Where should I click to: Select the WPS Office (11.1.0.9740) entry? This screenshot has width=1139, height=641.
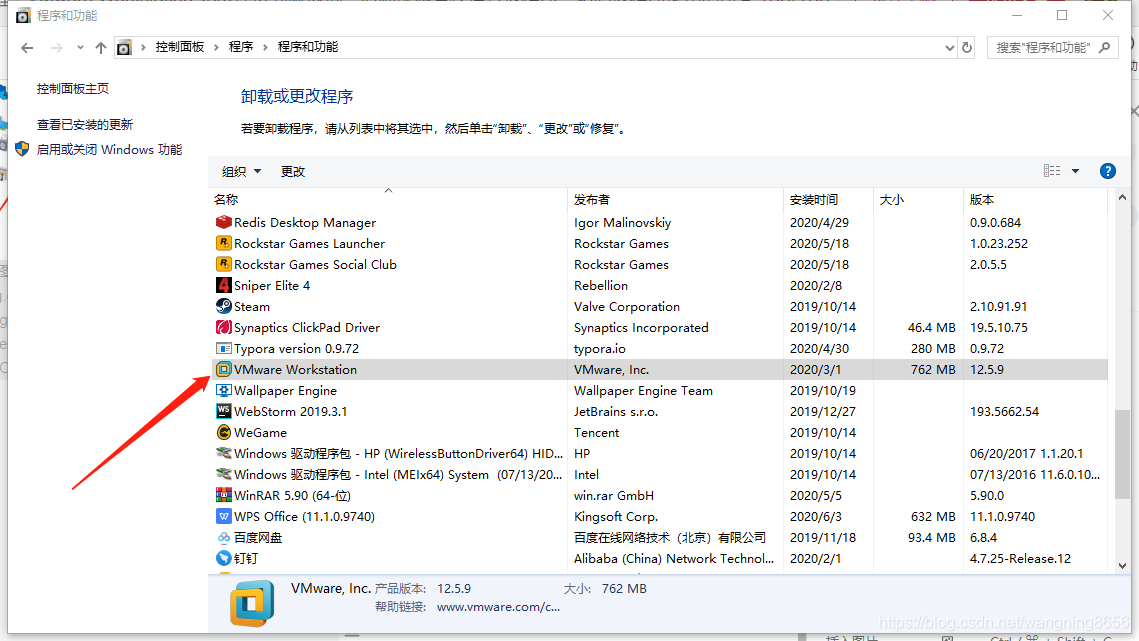tap(660, 517)
